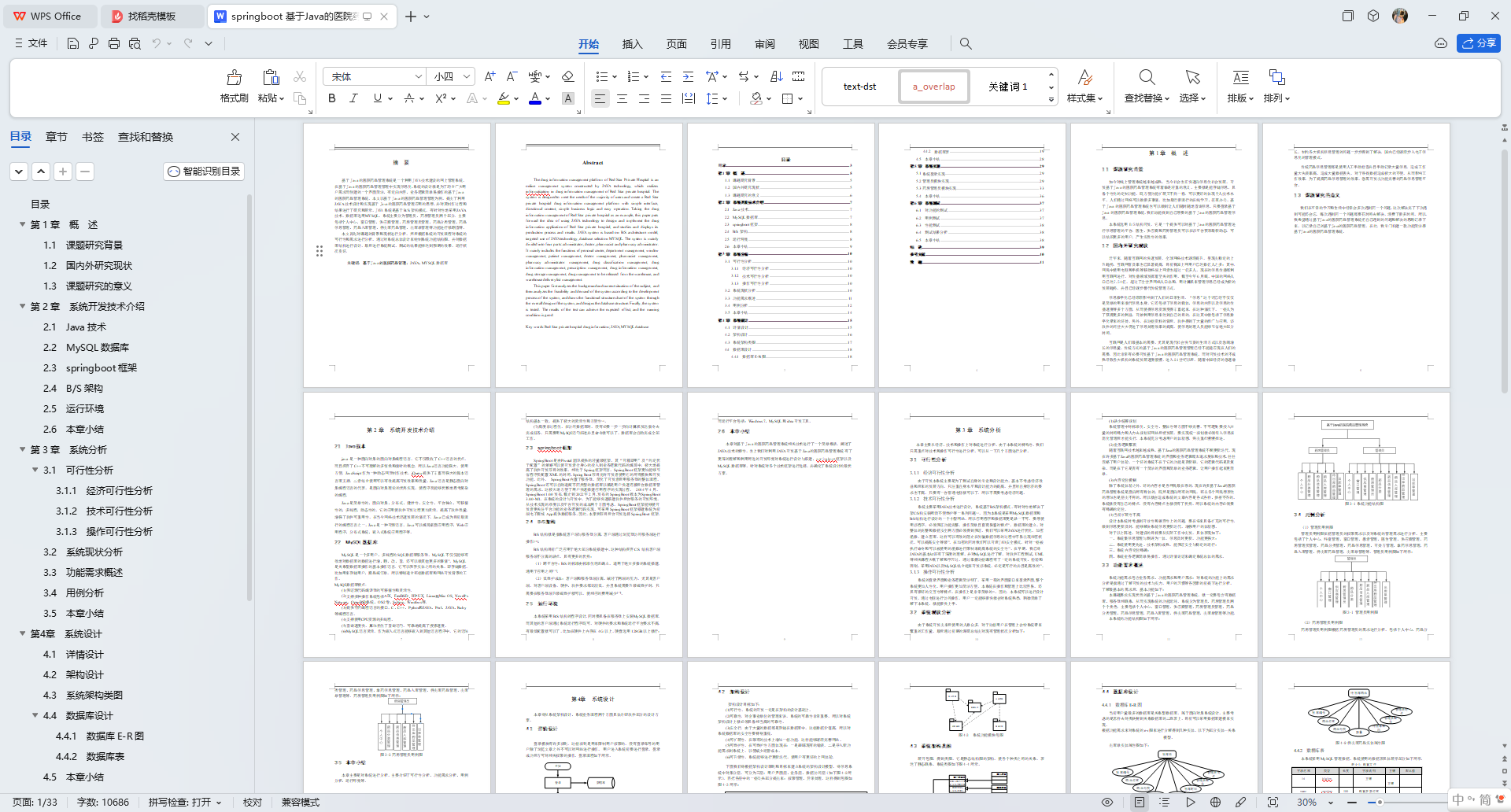This screenshot has height=812, width=1511.
Task: Switch to the 页面 ribbon tab
Action: tap(677, 44)
